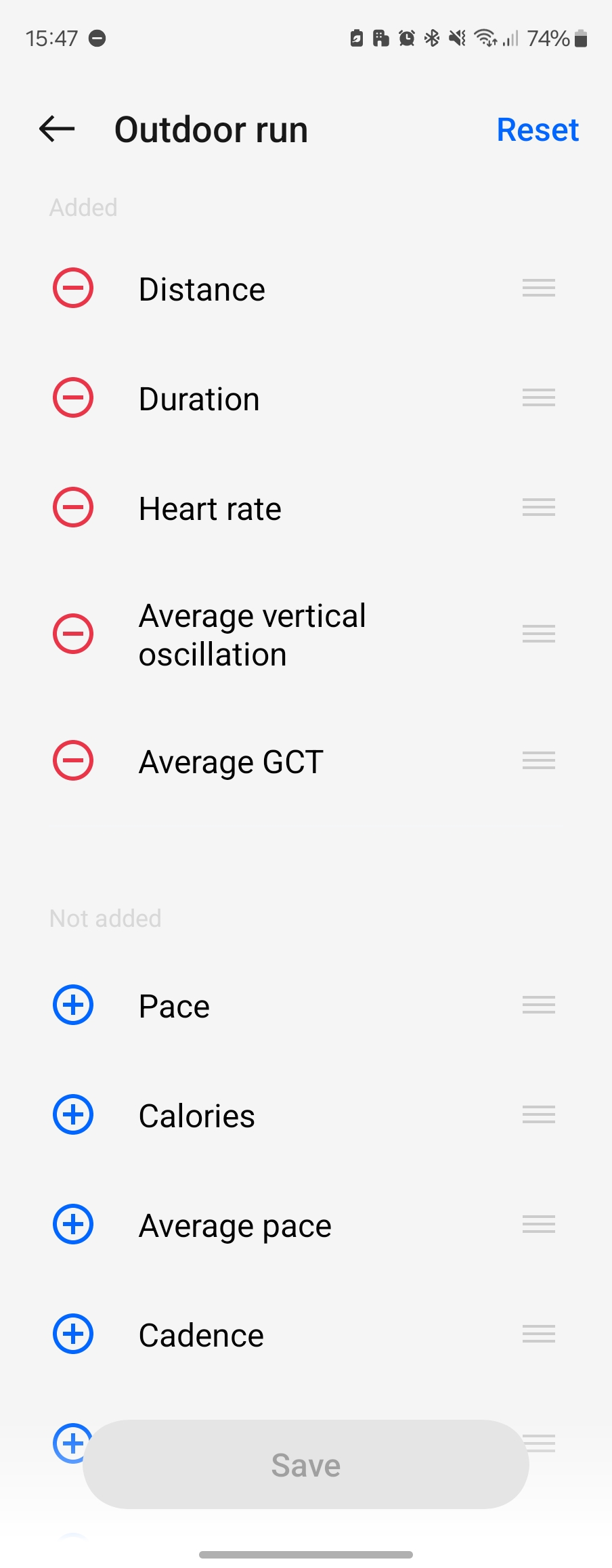This screenshot has width=612, height=1568.
Task: Remove Average GCT using minus icon
Action: click(73, 760)
